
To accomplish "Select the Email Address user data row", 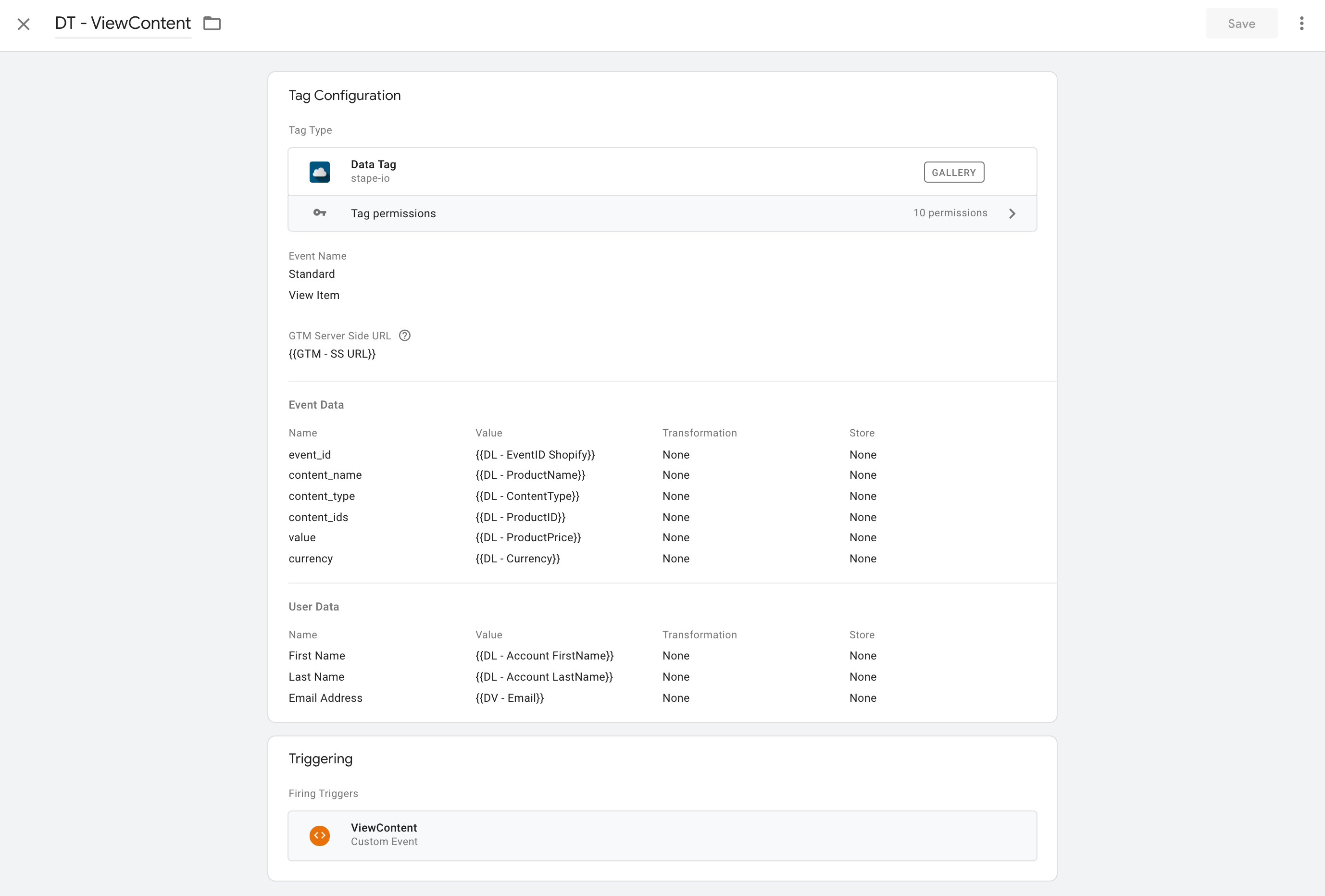I will pyautogui.click(x=325, y=697).
